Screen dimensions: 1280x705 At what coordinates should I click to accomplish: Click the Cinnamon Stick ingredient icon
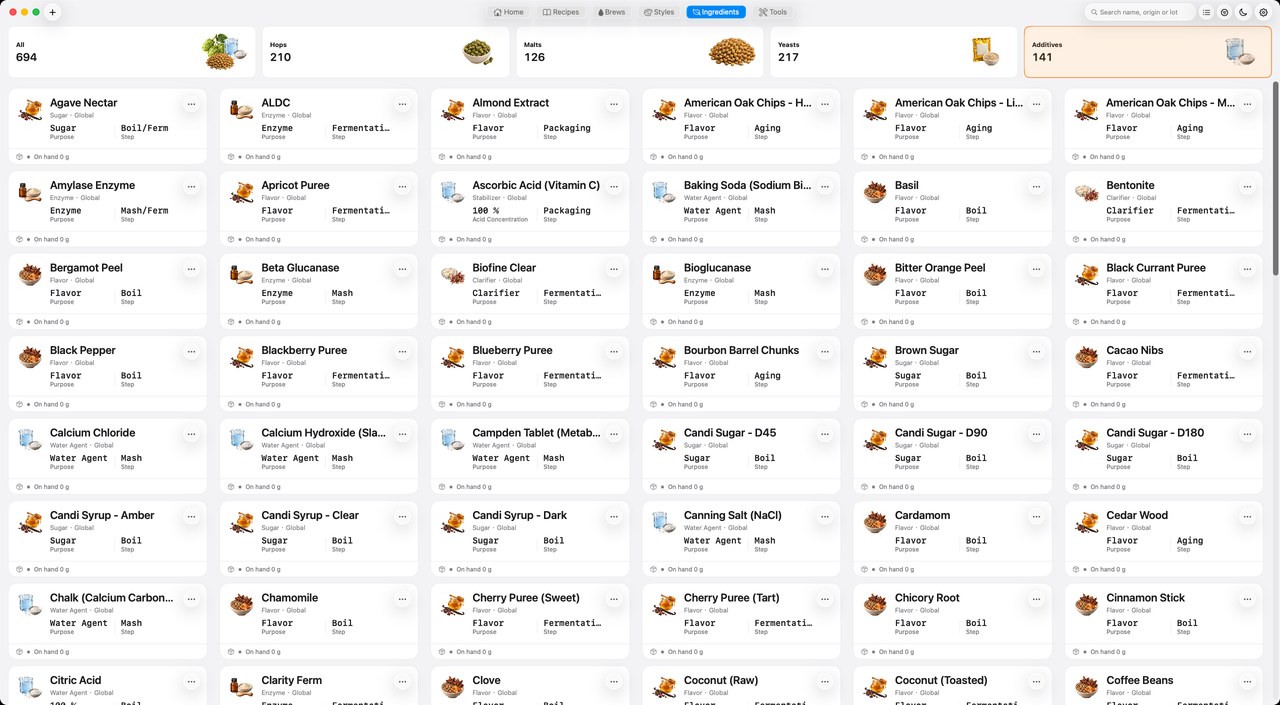pyautogui.click(x=1086, y=605)
